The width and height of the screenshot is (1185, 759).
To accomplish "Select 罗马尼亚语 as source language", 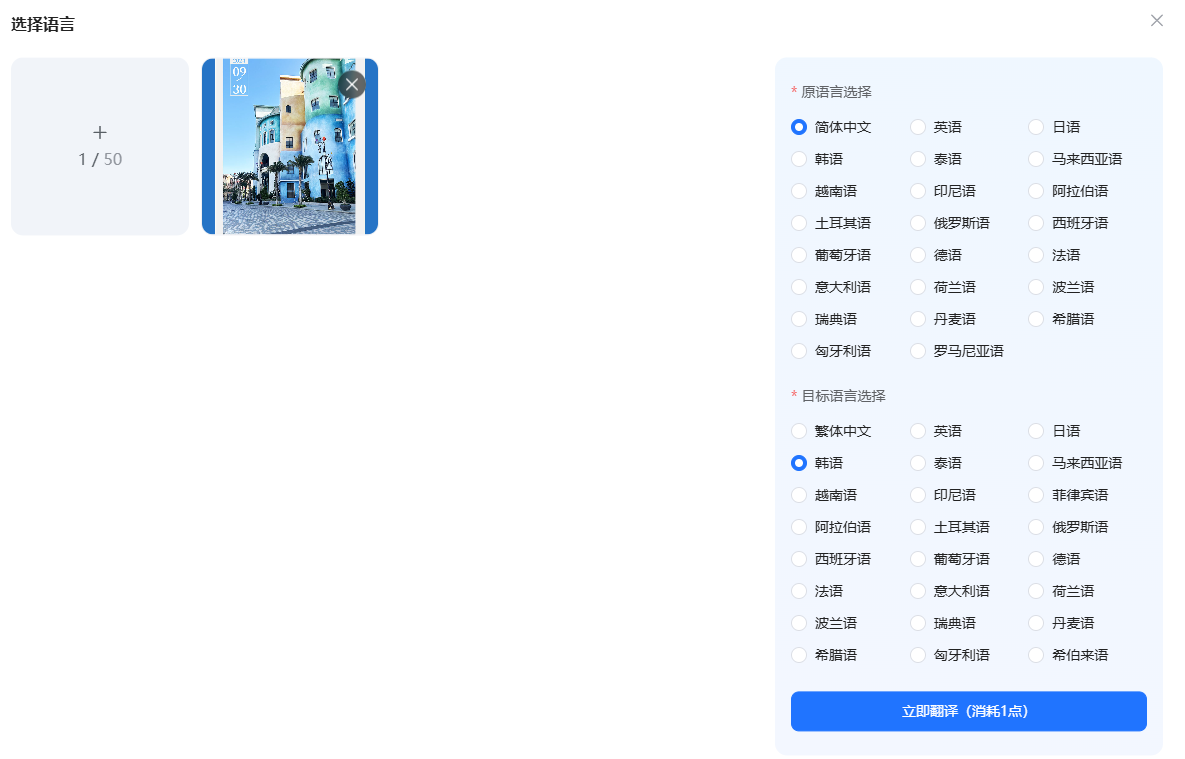I will click(918, 351).
